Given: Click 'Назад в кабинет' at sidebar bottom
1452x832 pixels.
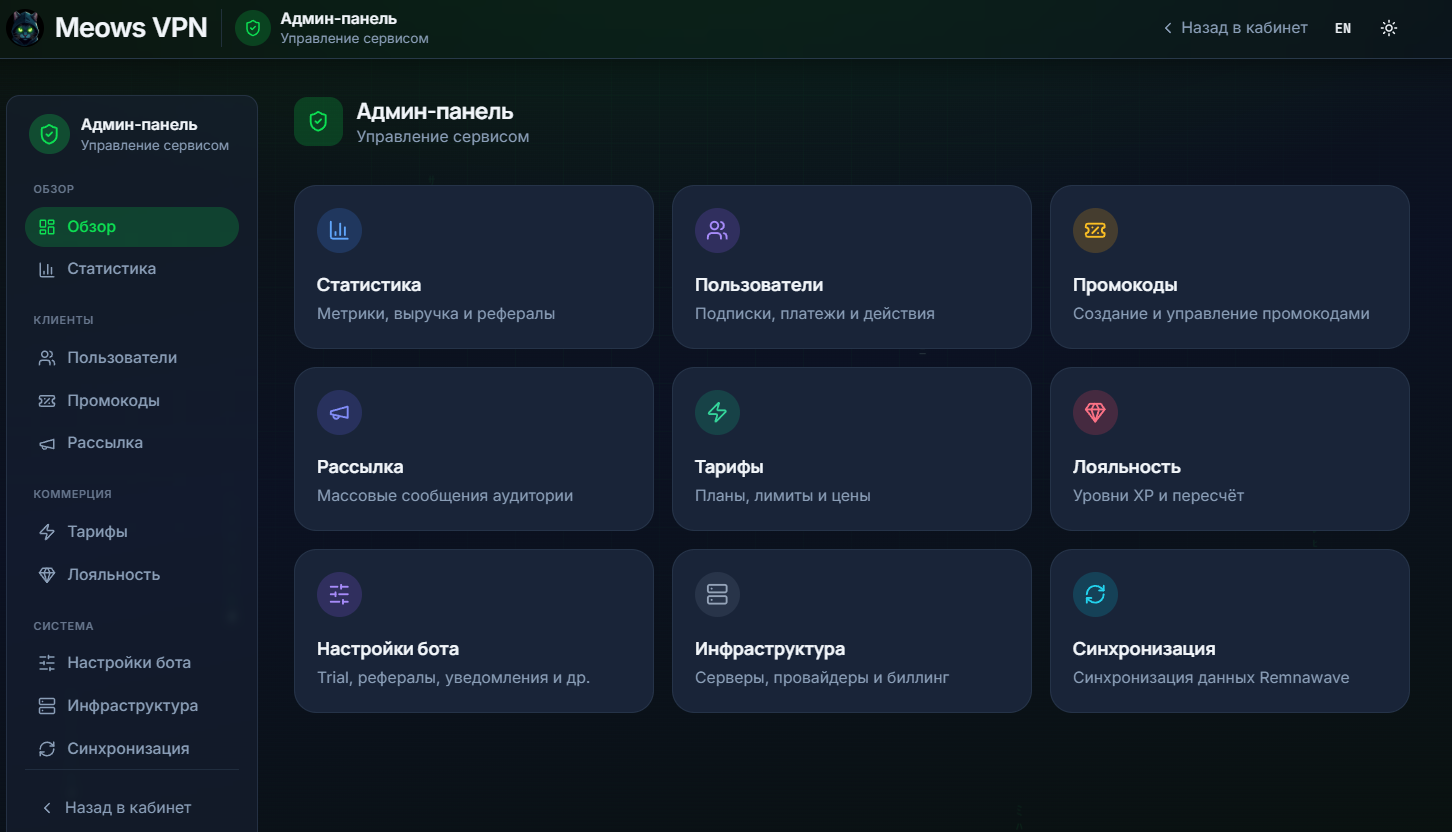Looking at the screenshot, I should tap(128, 808).
